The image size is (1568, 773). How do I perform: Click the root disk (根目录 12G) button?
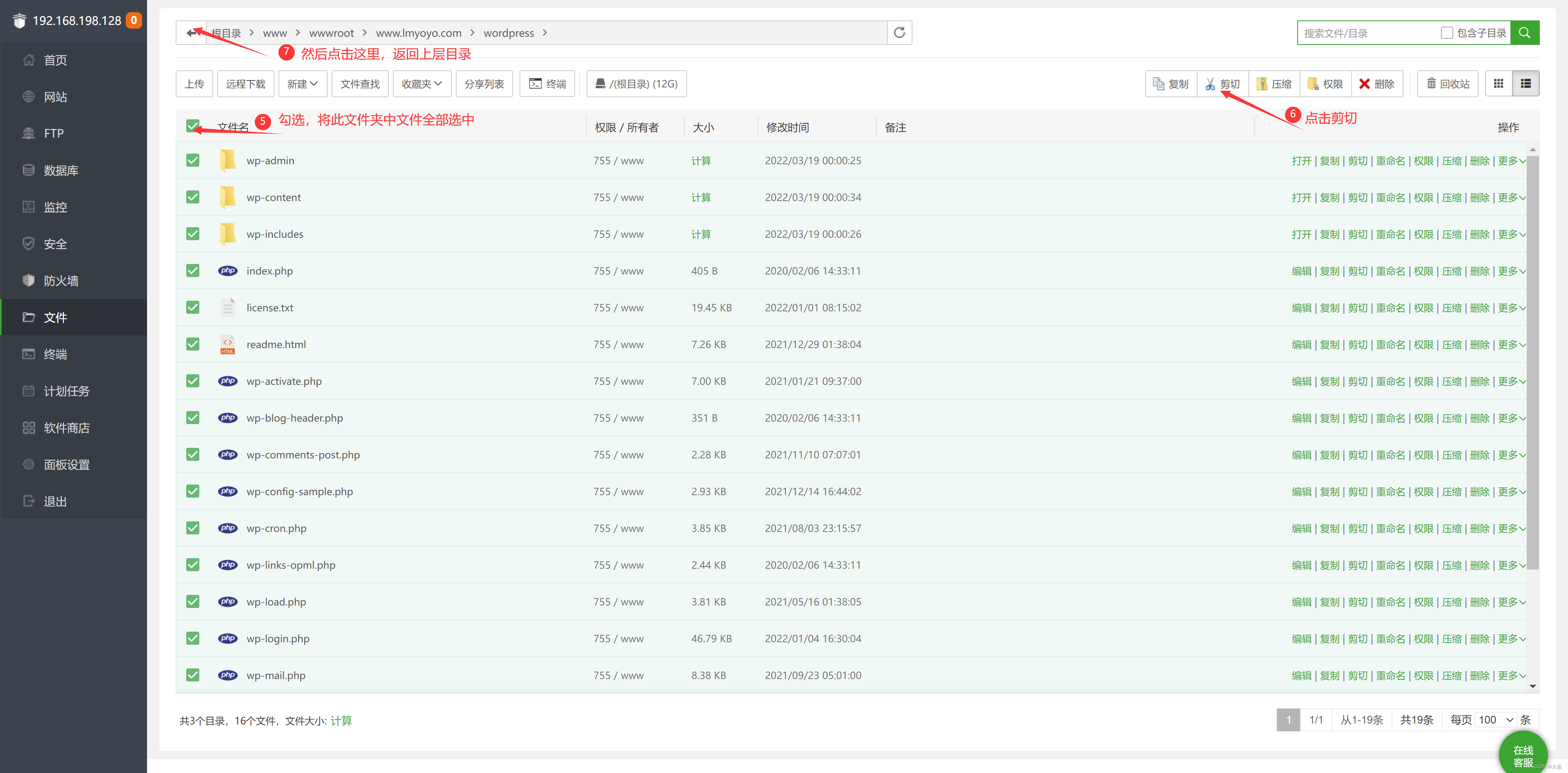(637, 84)
